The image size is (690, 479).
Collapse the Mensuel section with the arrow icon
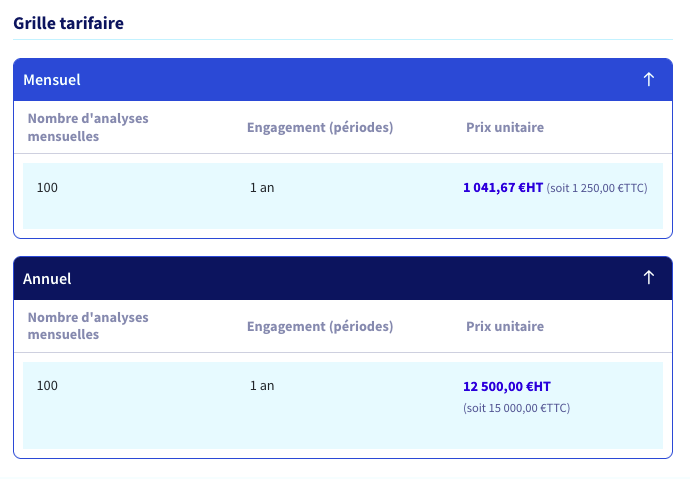tap(648, 80)
